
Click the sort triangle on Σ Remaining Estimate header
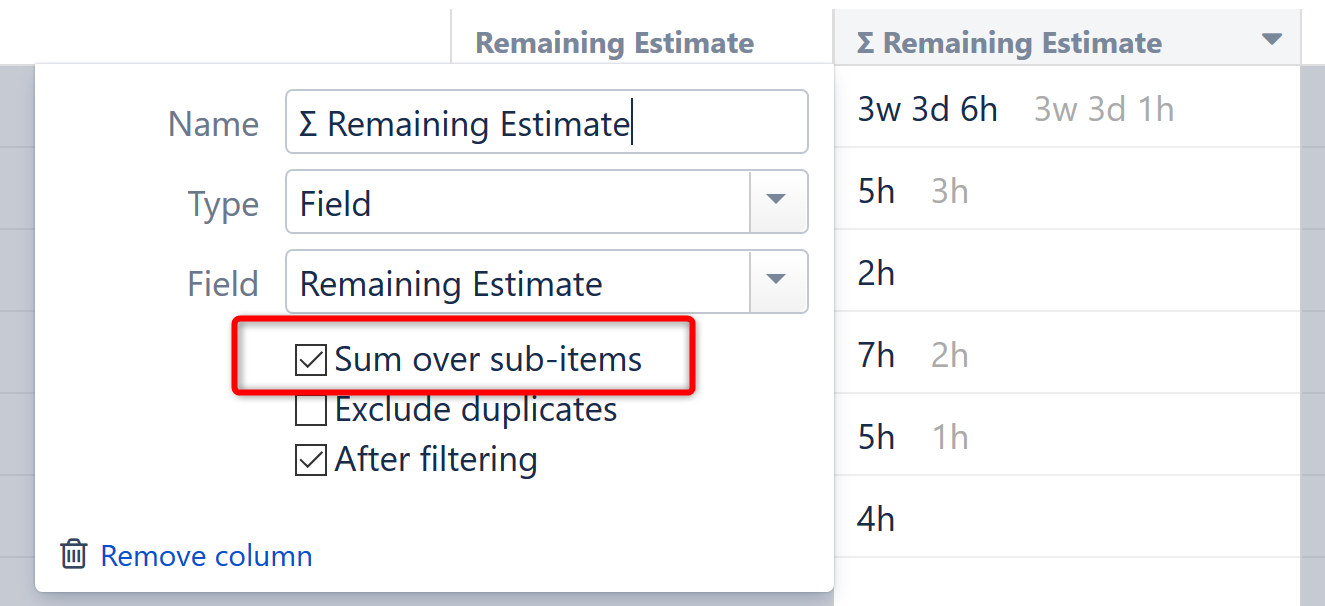1272,39
